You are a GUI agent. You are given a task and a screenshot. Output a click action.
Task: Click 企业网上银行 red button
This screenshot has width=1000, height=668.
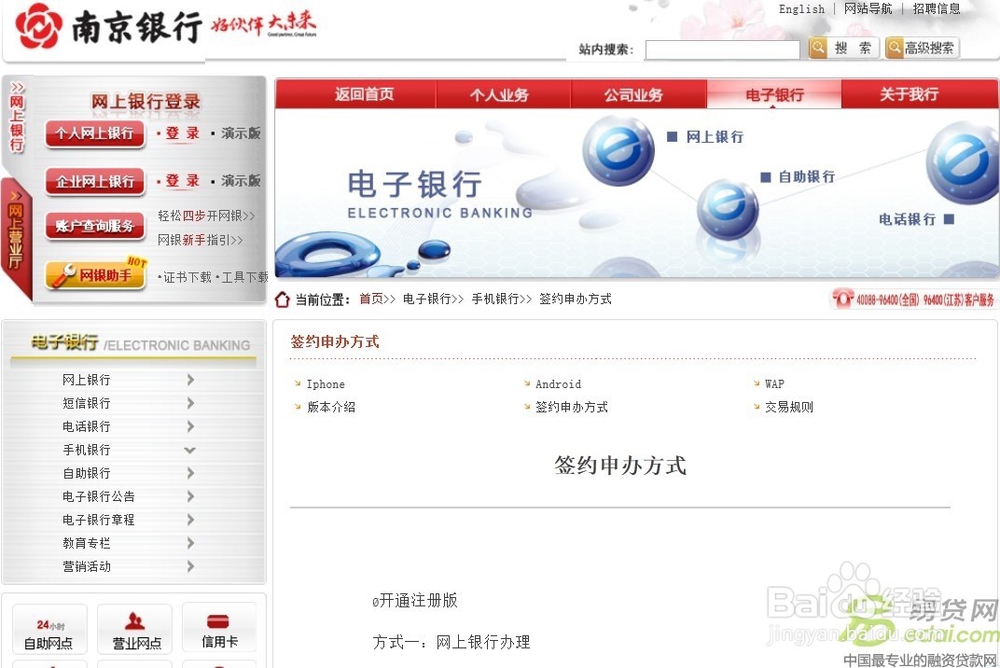[x=95, y=181]
